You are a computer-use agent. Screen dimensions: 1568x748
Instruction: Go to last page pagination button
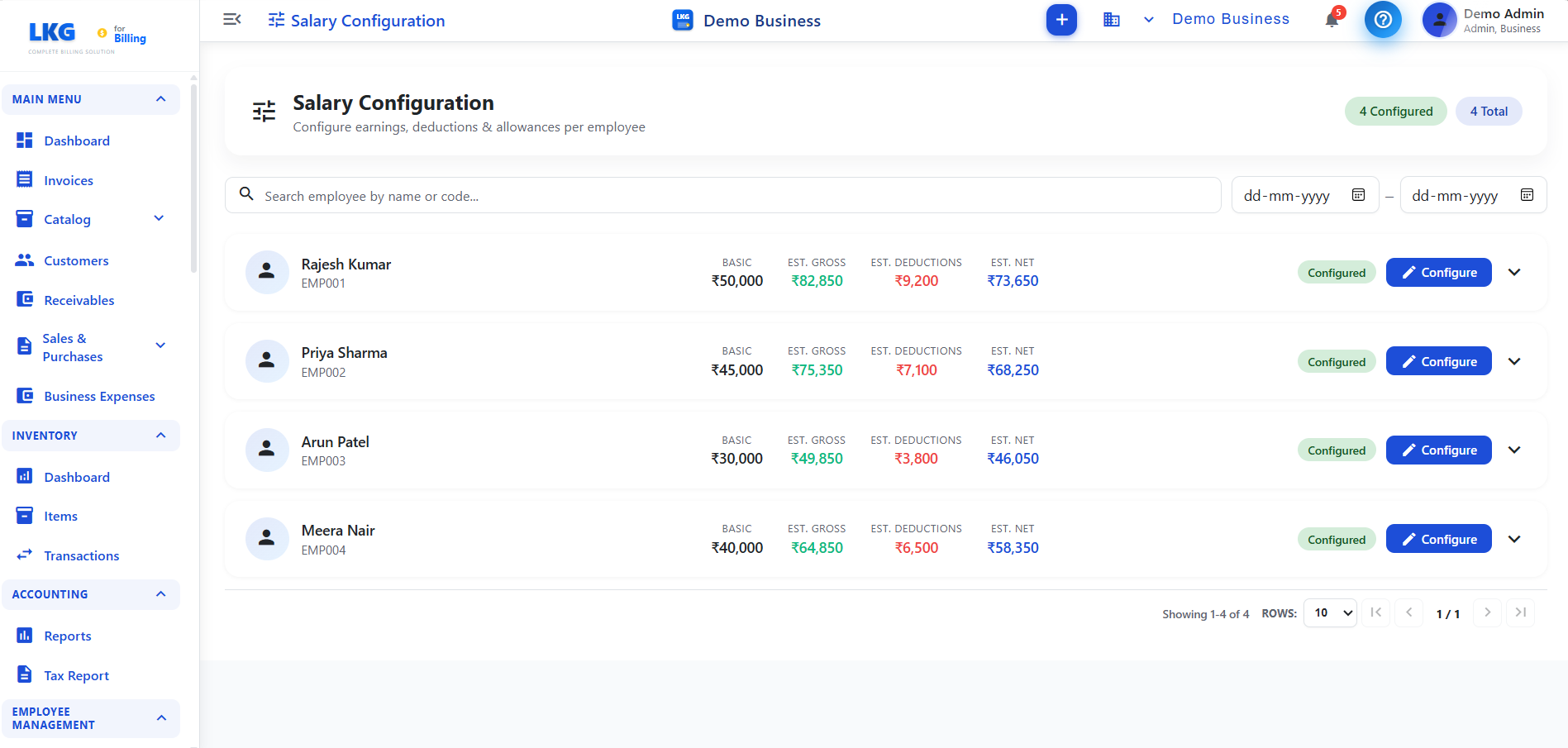click(1520, 612)
